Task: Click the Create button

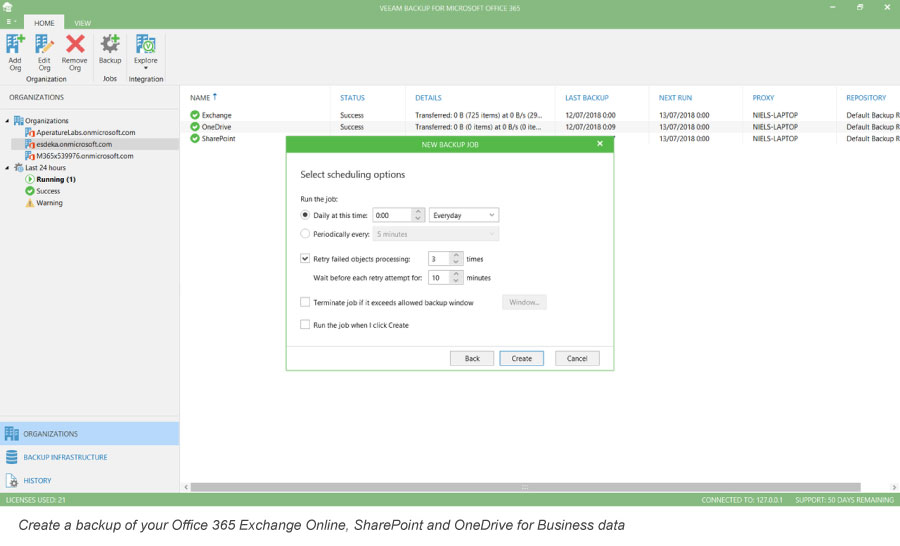Action: (522, 358)
